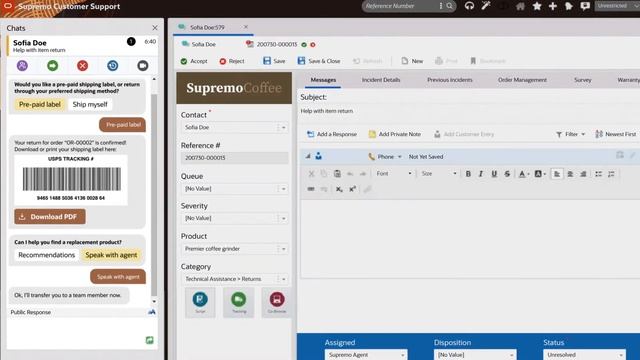Image resolution: width=640 pixels, height=360 pixels.
Task: Click the plus icon in the top bar
Action: [x=553, y=6]
